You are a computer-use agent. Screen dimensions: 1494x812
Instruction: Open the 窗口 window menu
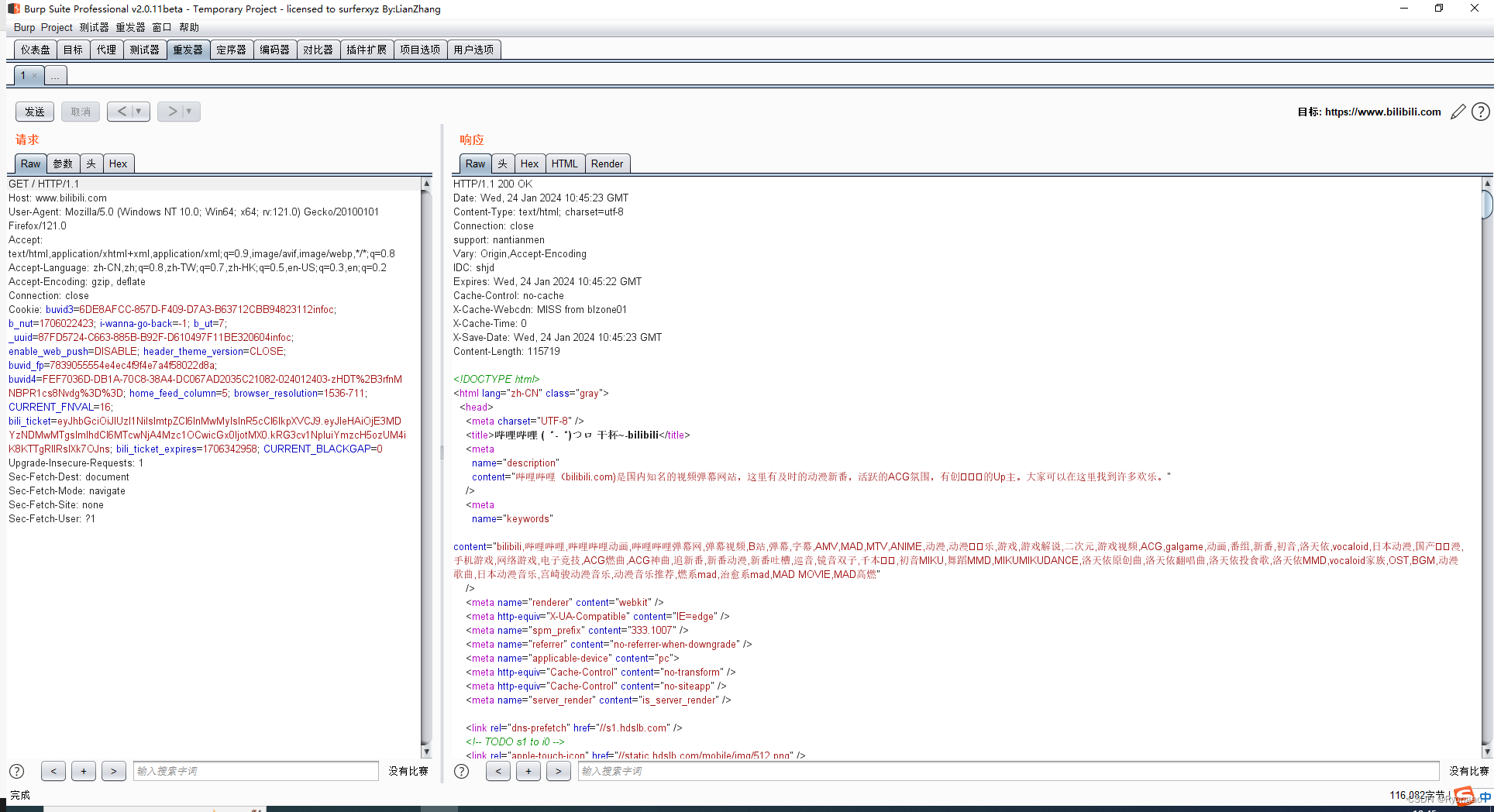[x=161, y=27]
